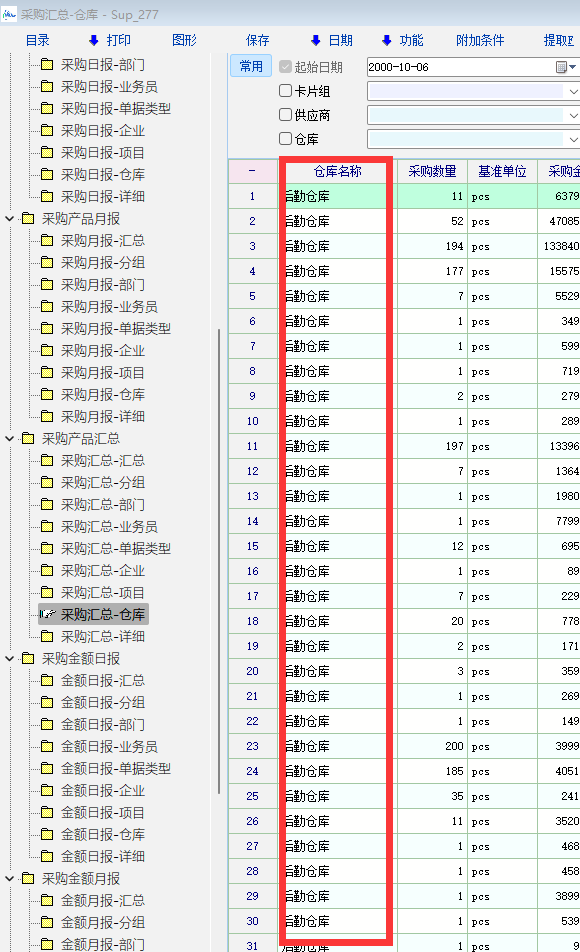Select the 常用 tab
580x952 pixels.
(251, 66)
